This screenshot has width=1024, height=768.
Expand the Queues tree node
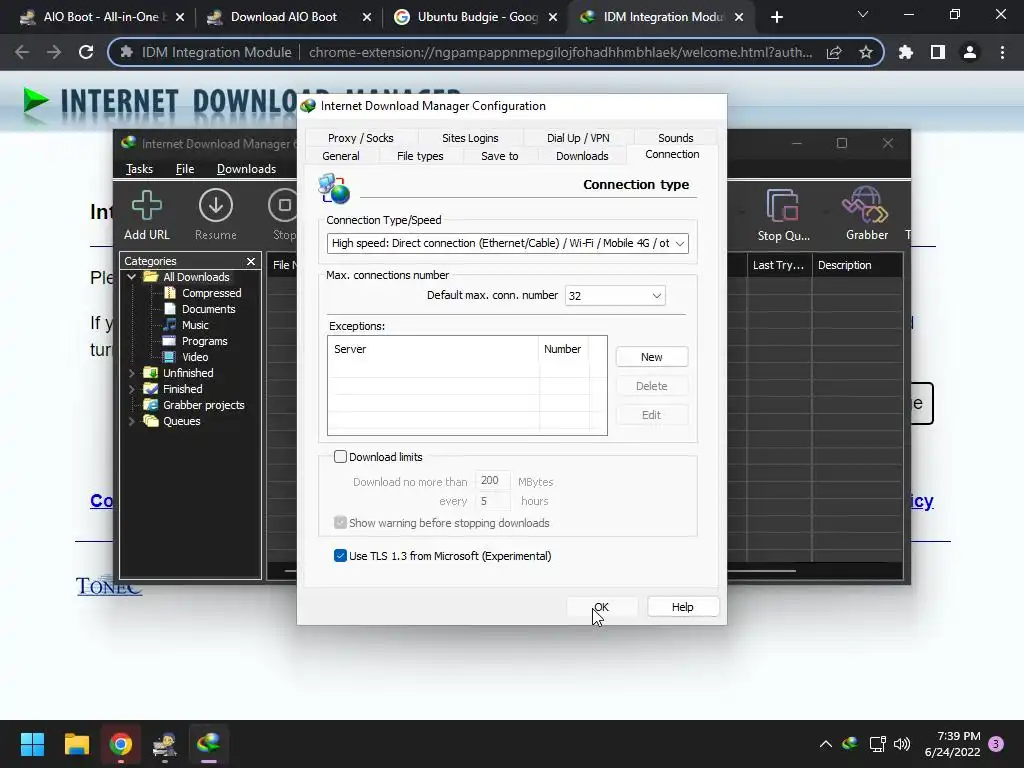pos(132,421)
